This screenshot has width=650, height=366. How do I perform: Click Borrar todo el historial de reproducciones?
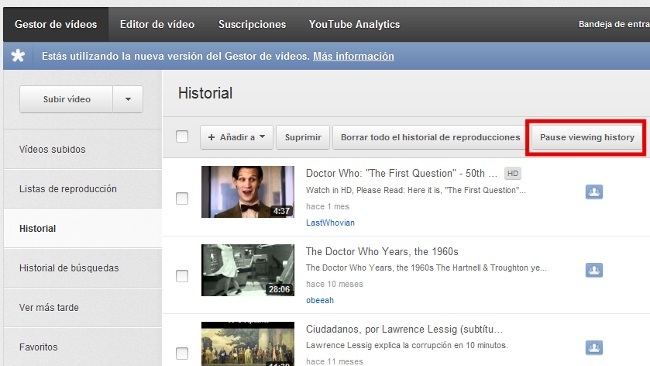tap(430, 137)
